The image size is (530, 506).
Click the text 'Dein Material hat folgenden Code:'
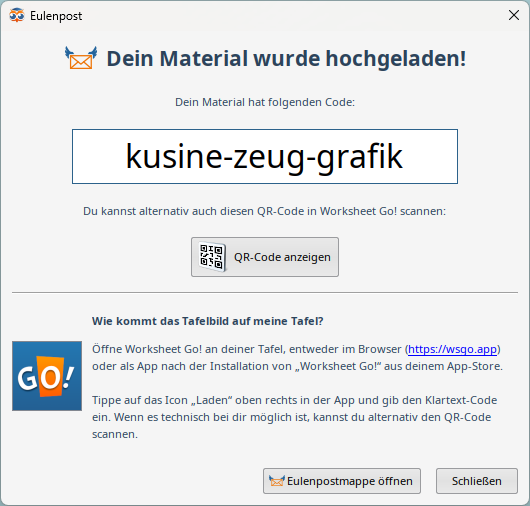pyautogui.click(x=265, y=102)
